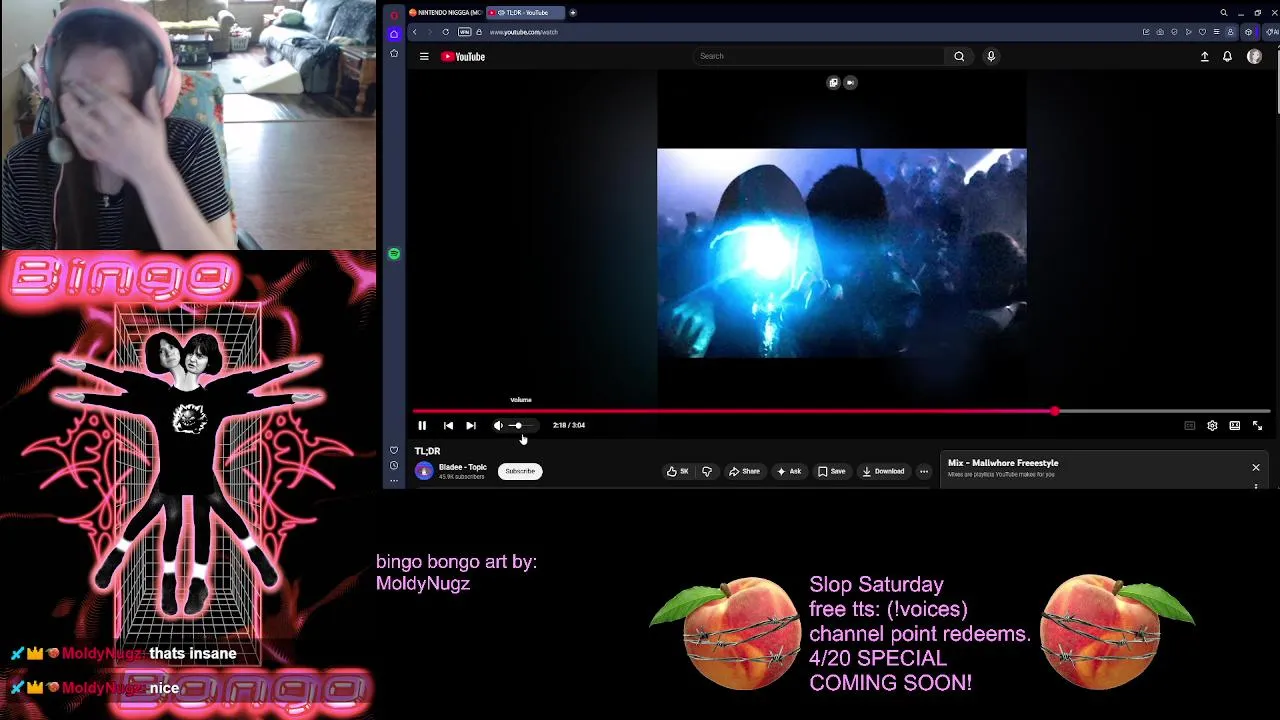
Task: Skip to the next video
Action: click(x=471, y=426)
